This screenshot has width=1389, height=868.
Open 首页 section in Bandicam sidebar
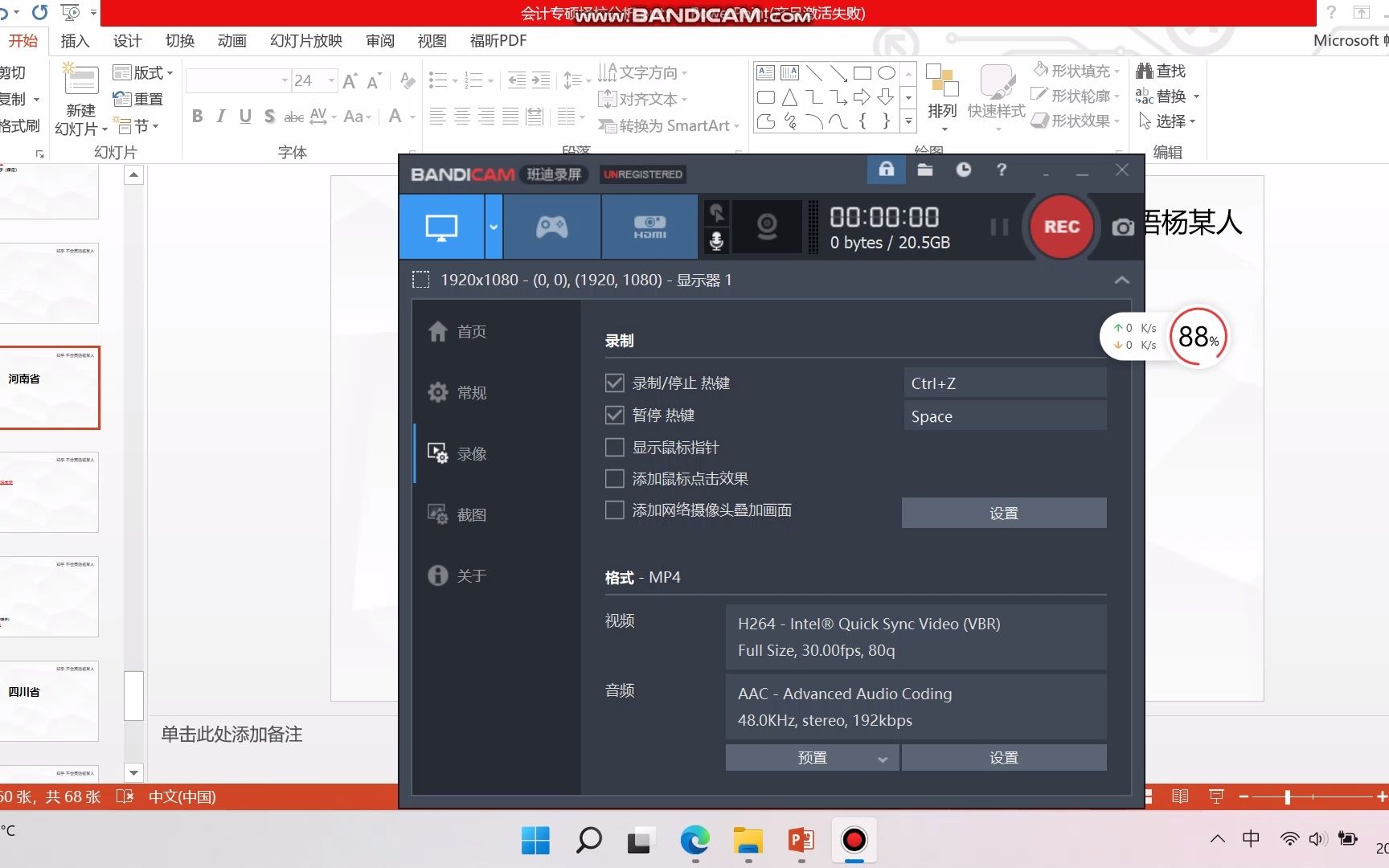(457, 331)
